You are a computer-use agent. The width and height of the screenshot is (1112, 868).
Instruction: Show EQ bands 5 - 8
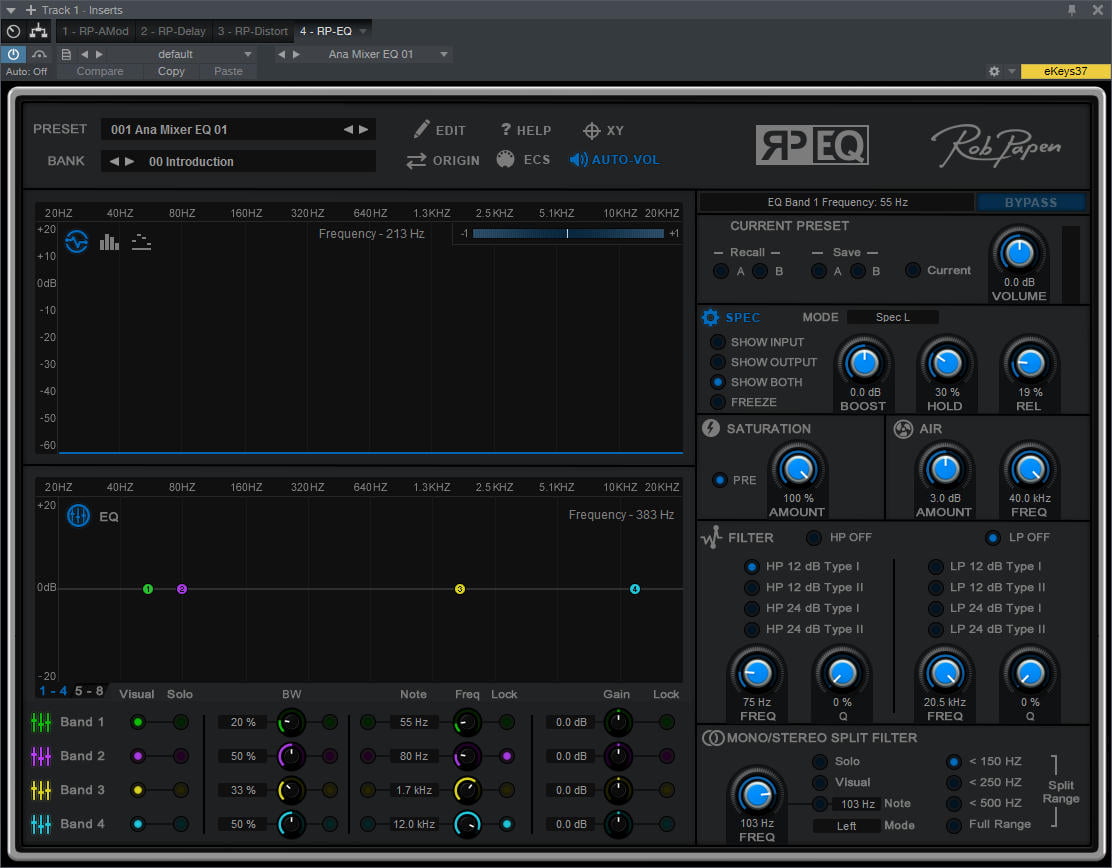click(x=89, y=691)
